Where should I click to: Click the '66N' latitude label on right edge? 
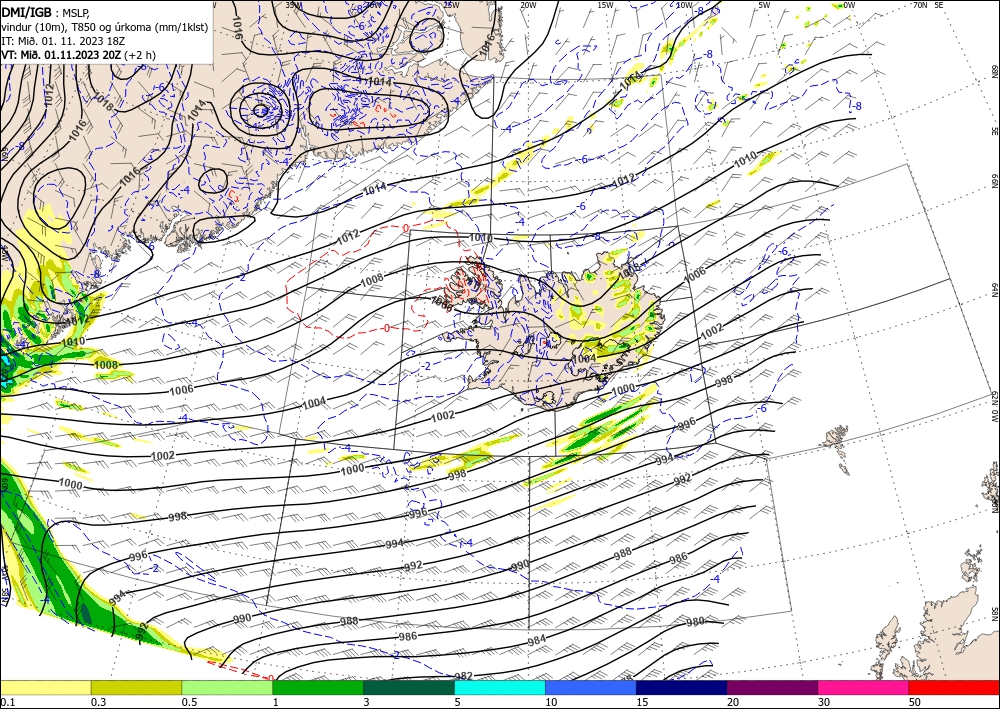tap(994, 180)
